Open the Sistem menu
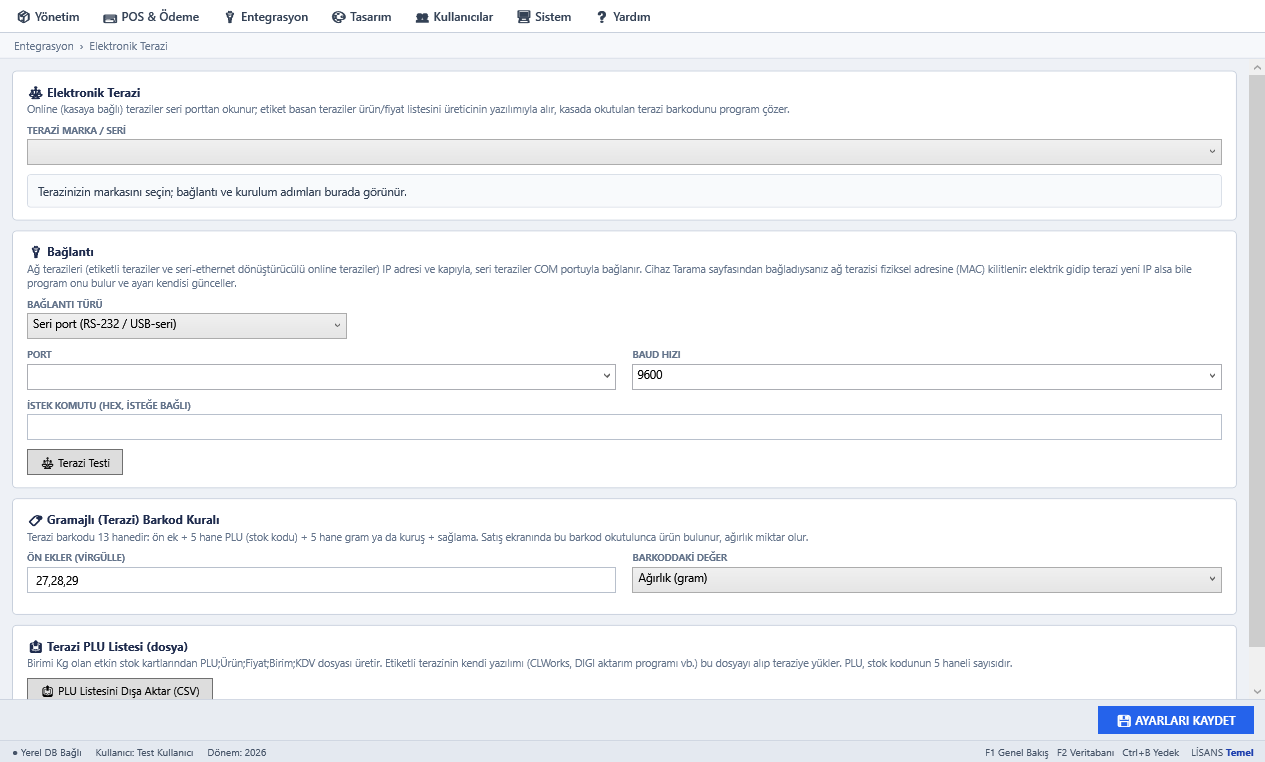The height and width of the screenshot is (762, 1265). click(x=544, y=17)
